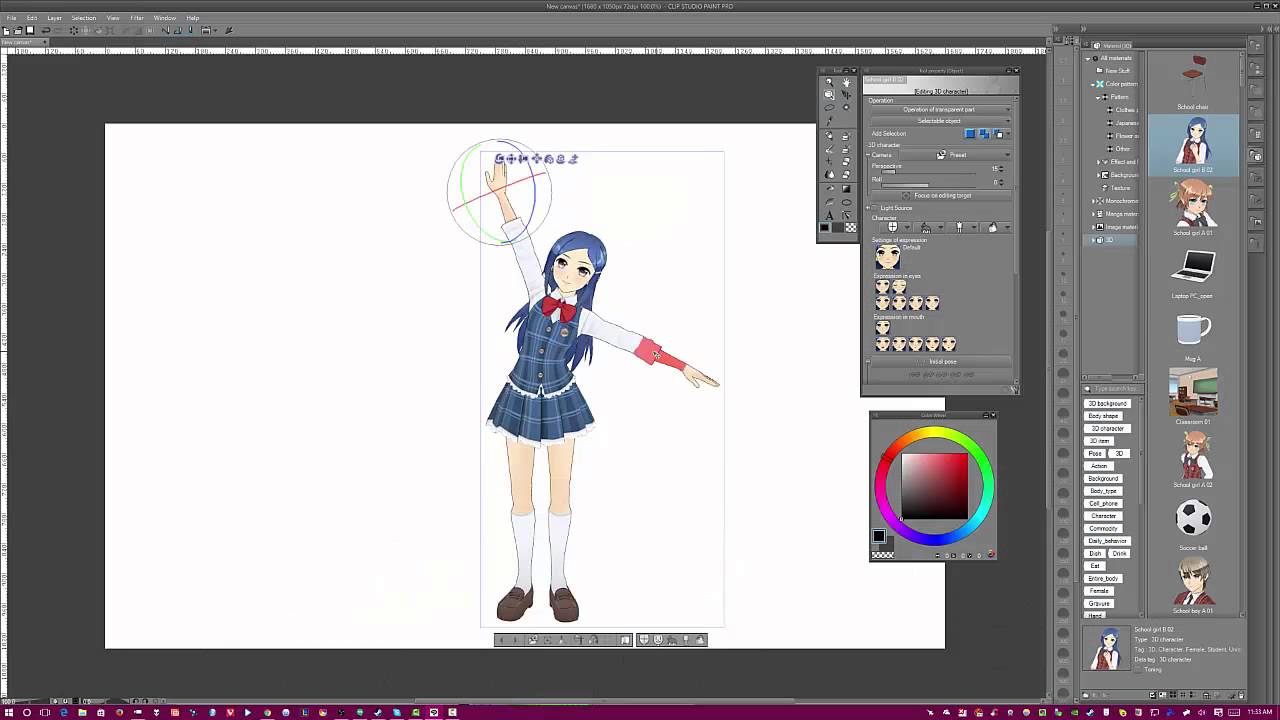The image size is (1280, 720).
Task: Click object launcher bar below 3D character
Action: 601,640
